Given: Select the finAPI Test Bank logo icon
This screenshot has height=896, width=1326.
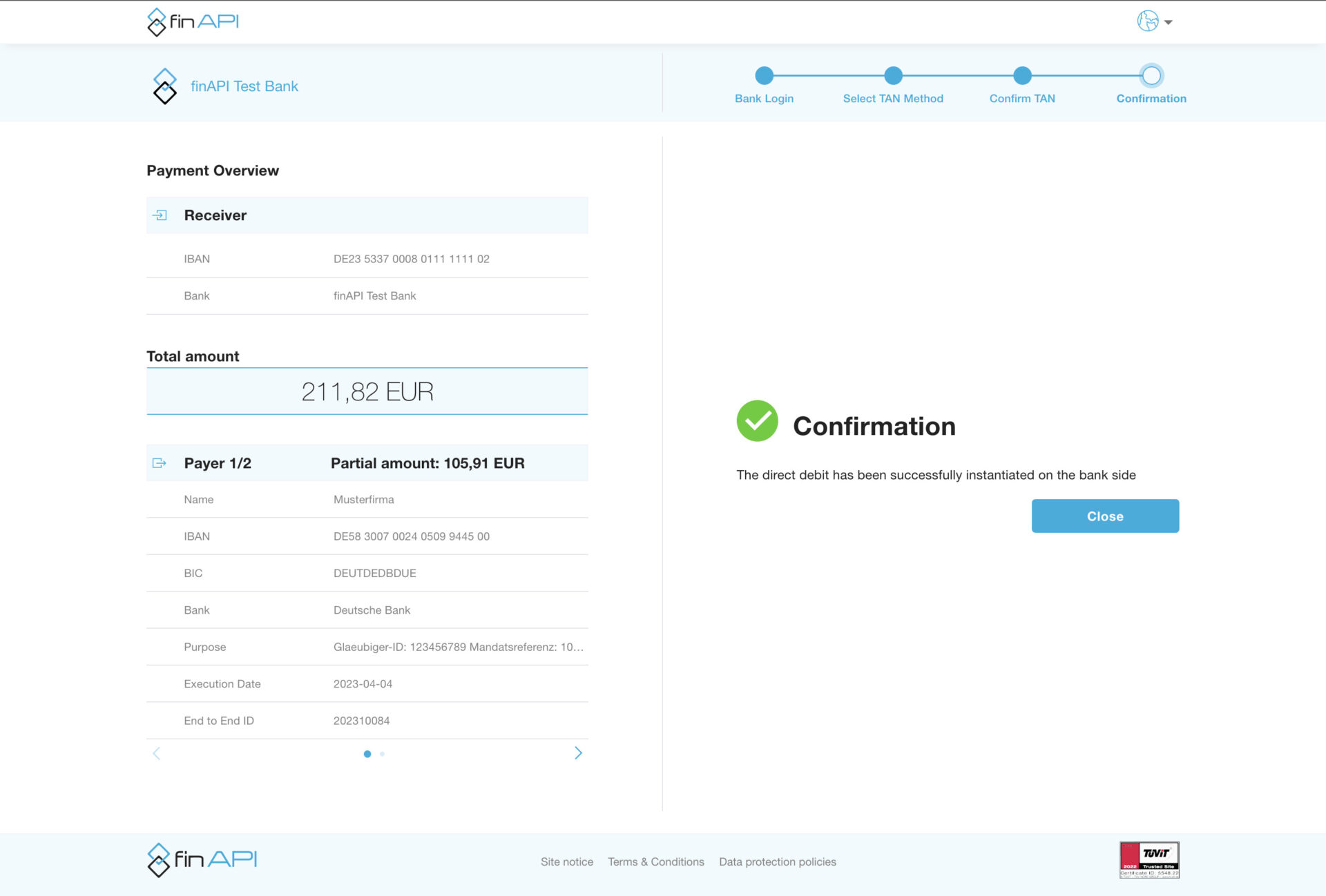Looking at the screenshot, I should [164, 84].
